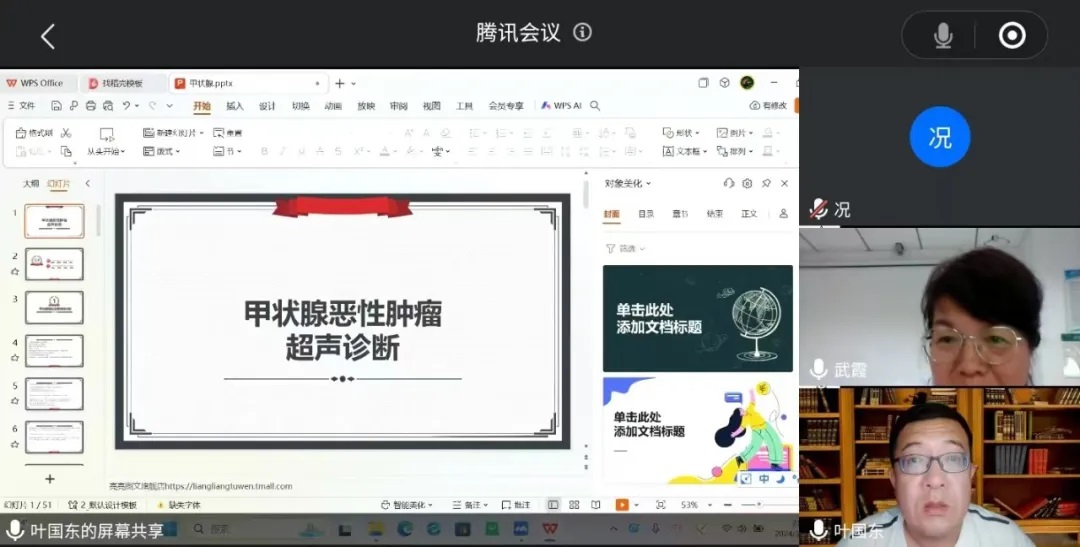Open the 筛选 filter dropdown
This screenshot has width=1080, height=547.
coord(625,249)
